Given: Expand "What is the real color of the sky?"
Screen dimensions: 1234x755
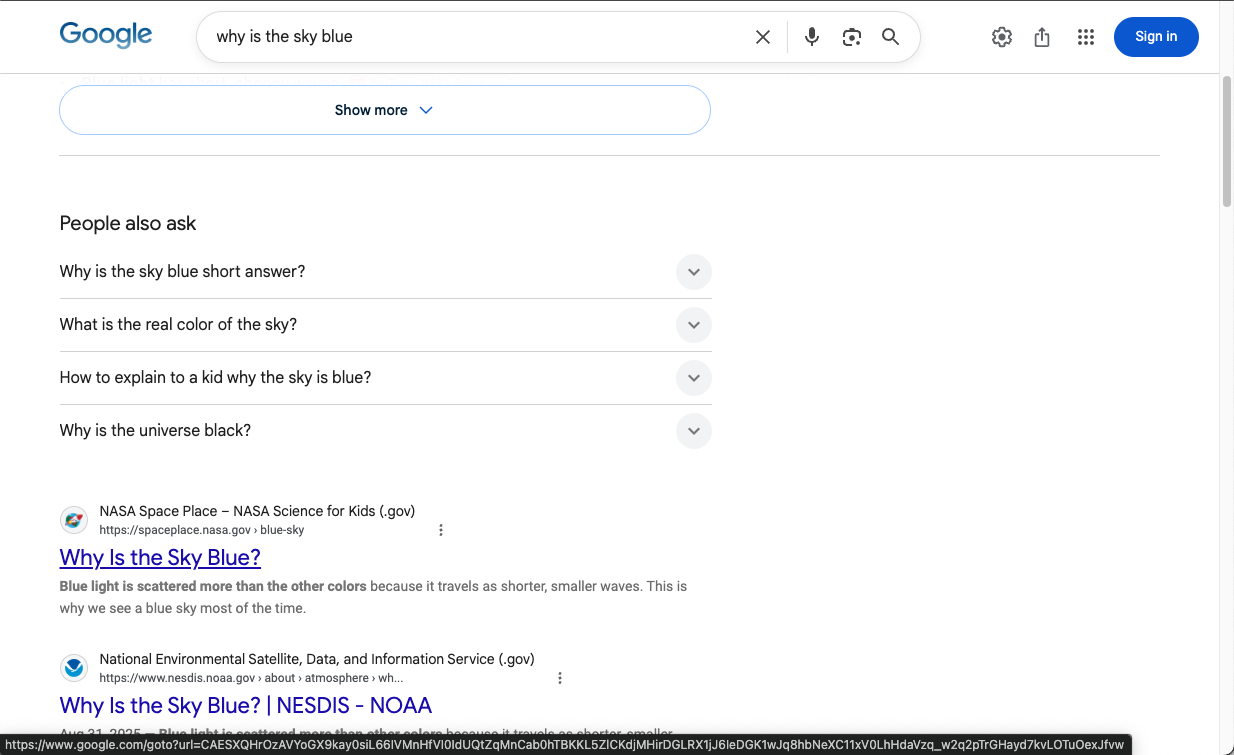Looking at the screenshot, I should [386, 325].
